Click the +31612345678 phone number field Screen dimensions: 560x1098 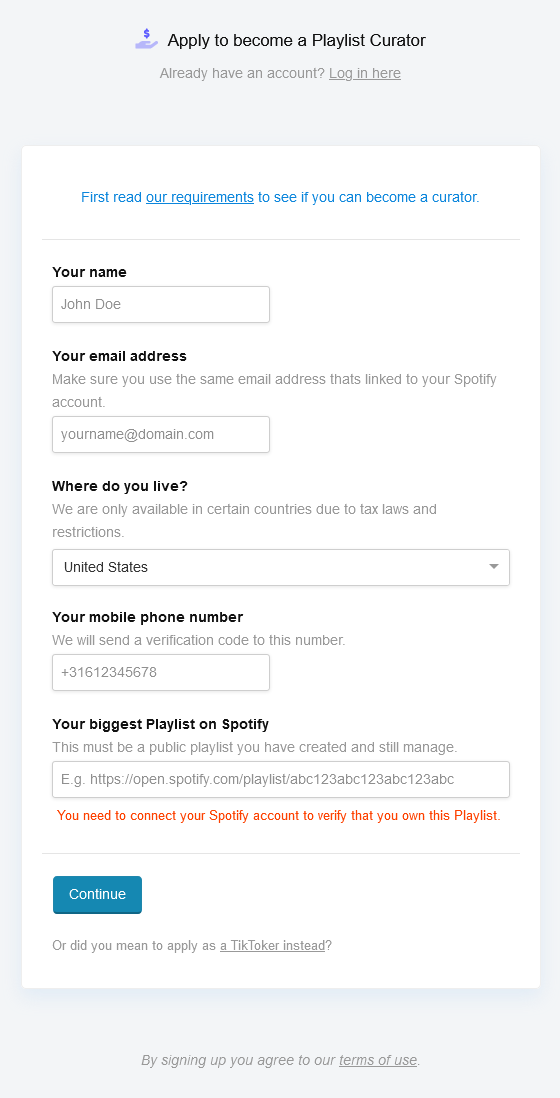161,672
